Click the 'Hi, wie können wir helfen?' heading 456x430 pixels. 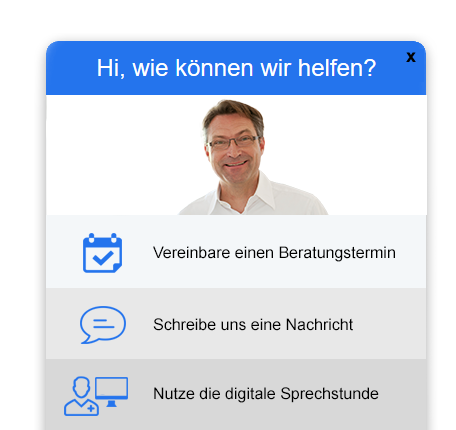(x=236, y=68)
